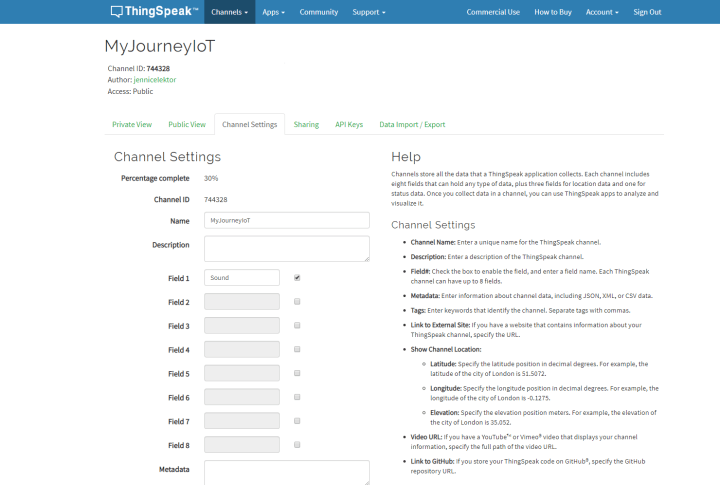Click the 'Access: Public' text
This screenshot has height=485, width=720.
pyautogui.click(x=130, y=91)
